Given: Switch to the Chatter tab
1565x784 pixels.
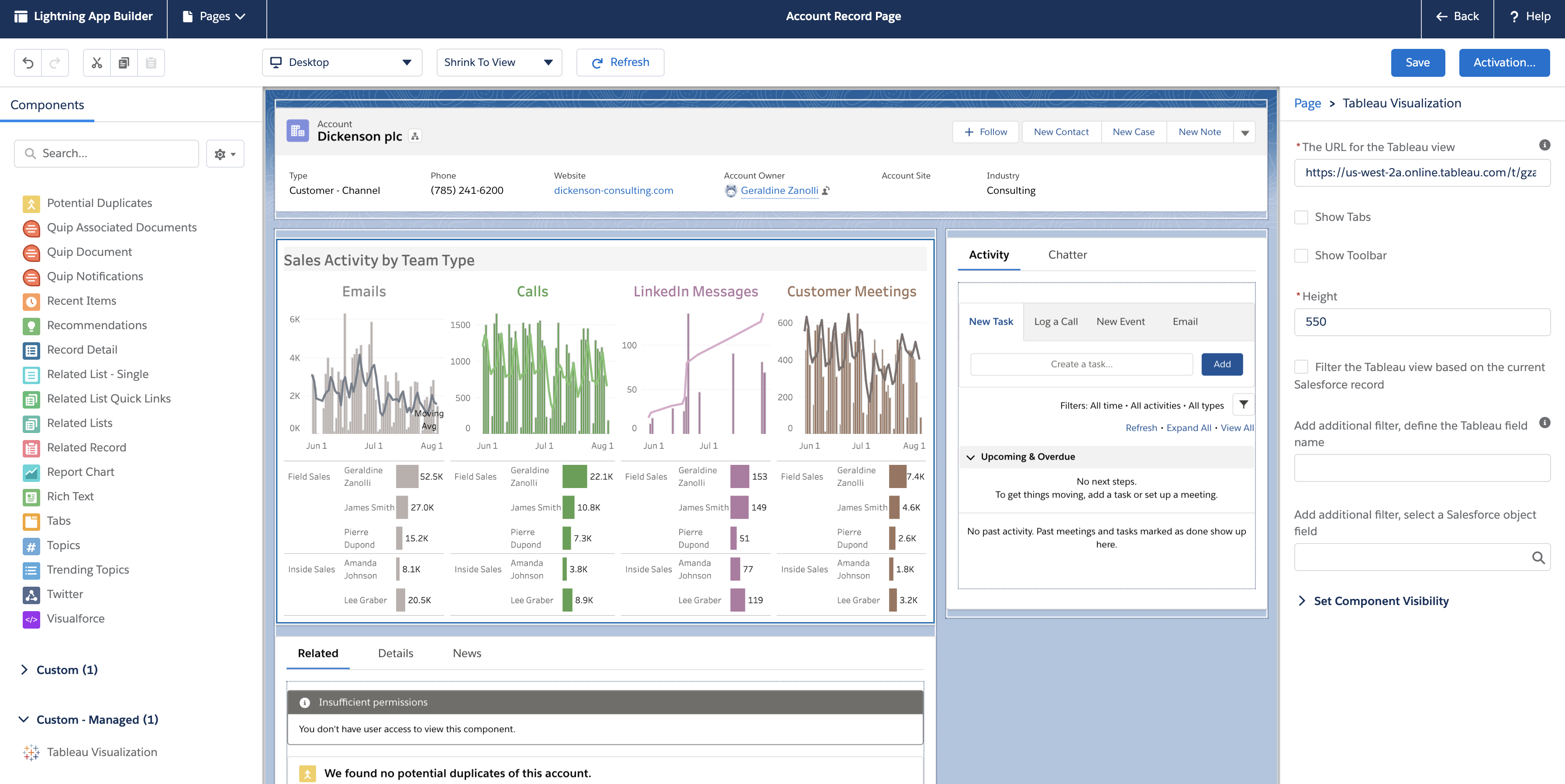Looking at the screenshot, I should pyautogui.click(x=1066, y=254).
